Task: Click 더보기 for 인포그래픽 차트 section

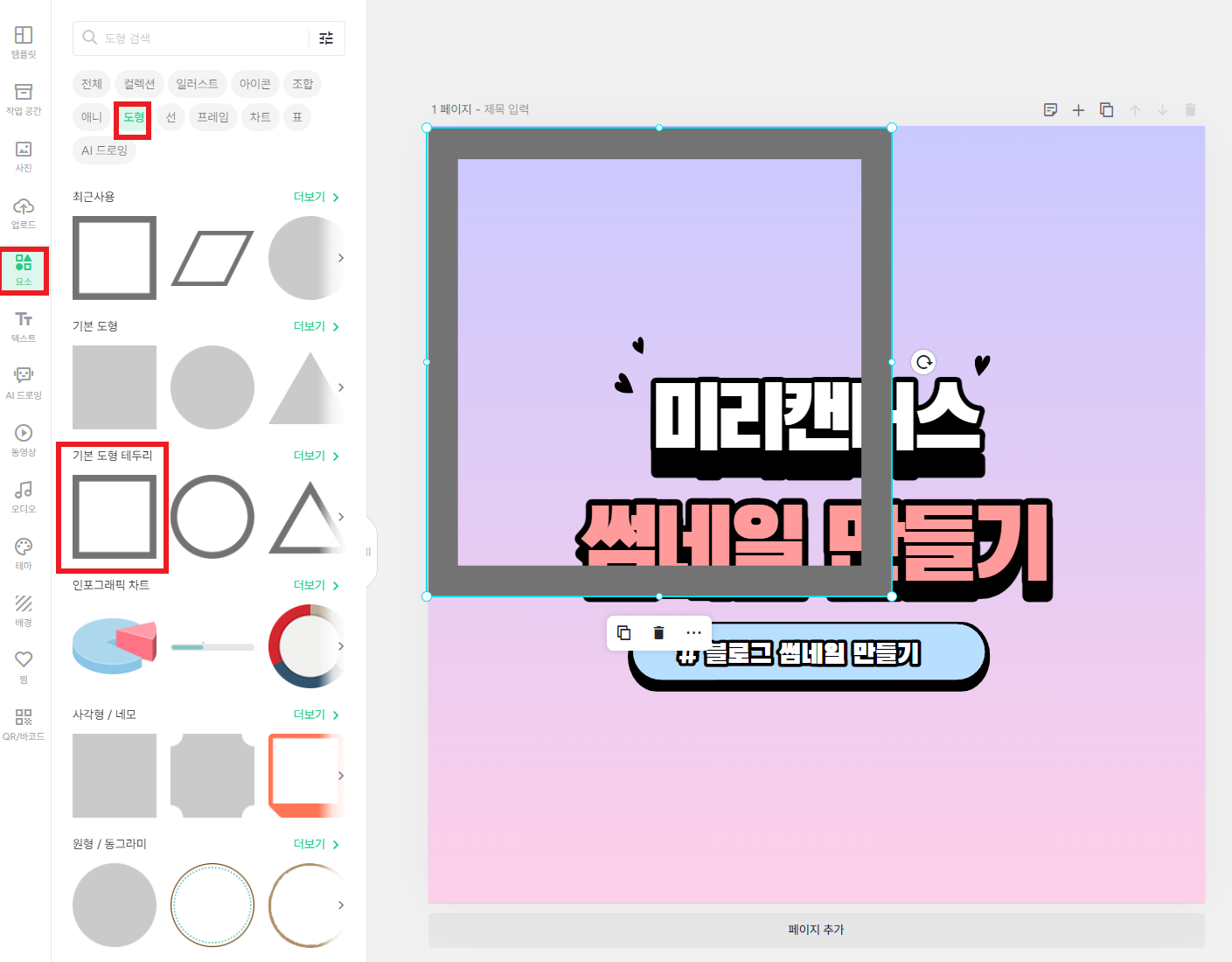Action: coord(317,586)
